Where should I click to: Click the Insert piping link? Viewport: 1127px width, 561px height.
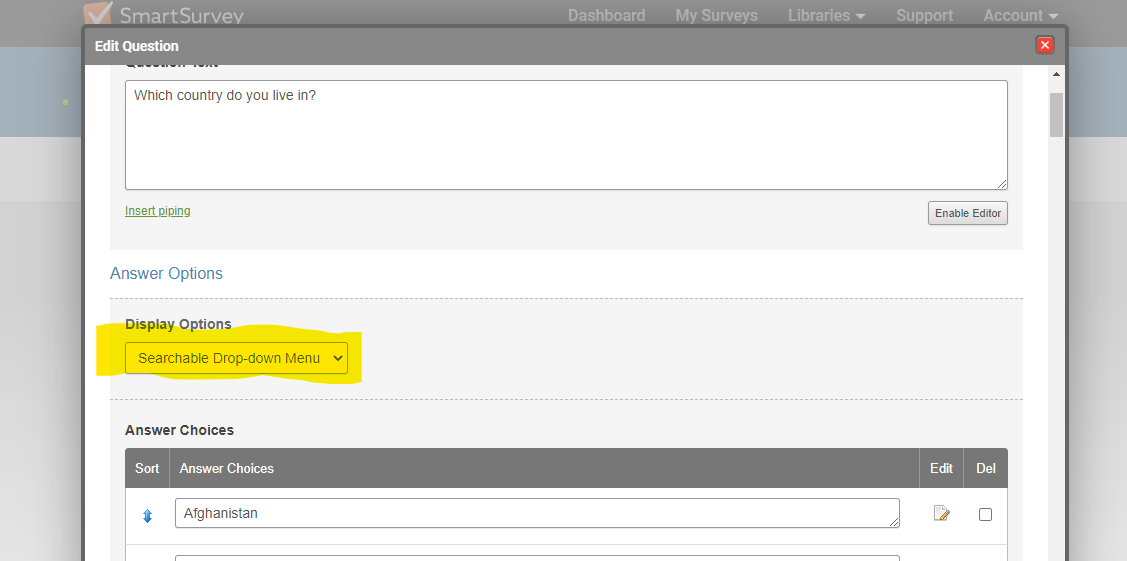[x=157, y=211]
